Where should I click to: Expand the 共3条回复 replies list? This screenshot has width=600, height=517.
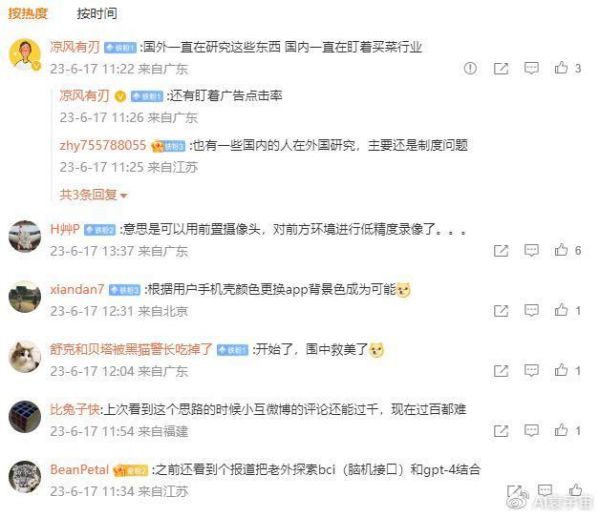click(x=93, y=195)
